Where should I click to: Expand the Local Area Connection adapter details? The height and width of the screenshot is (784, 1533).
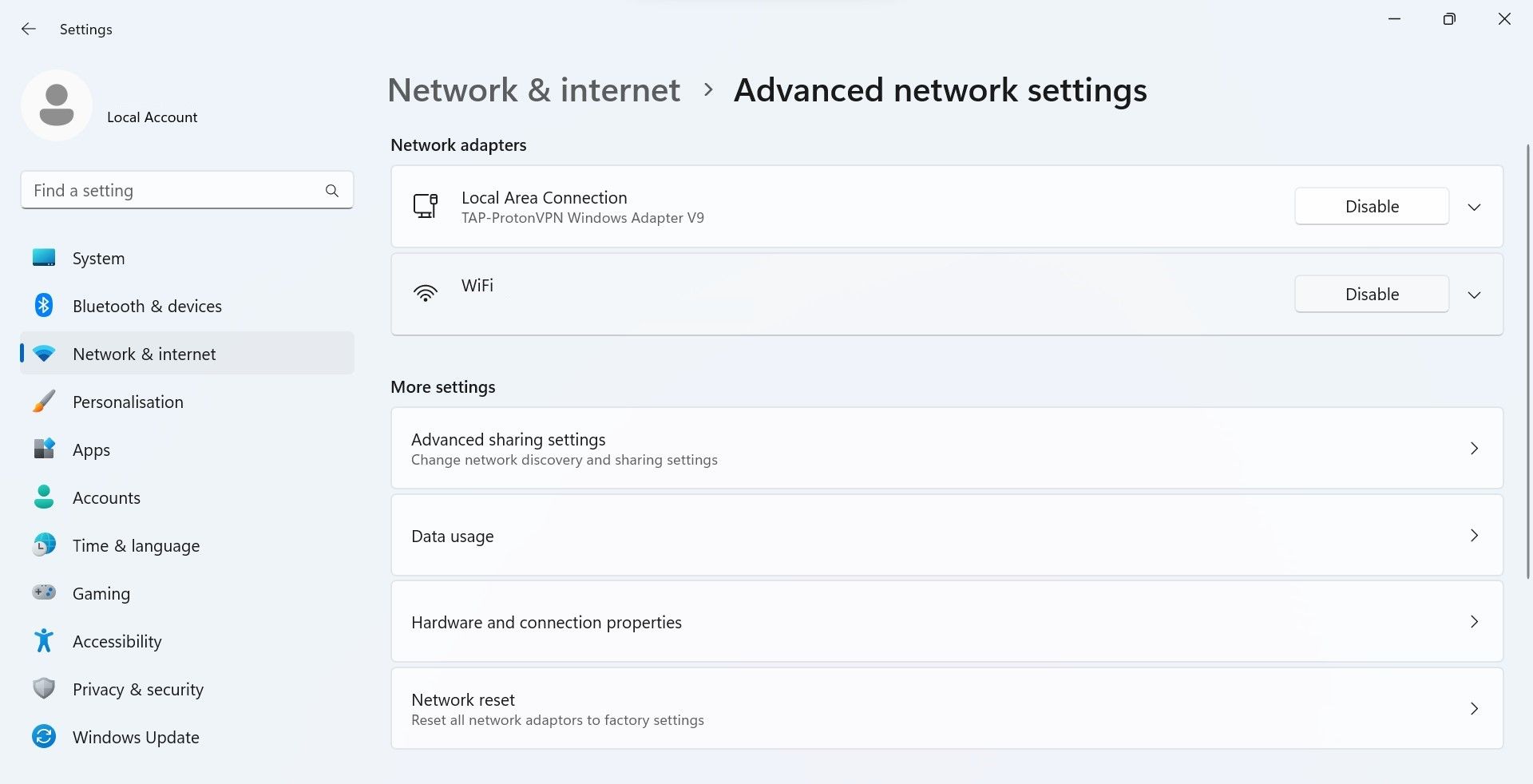click(x=1474, y=207)
